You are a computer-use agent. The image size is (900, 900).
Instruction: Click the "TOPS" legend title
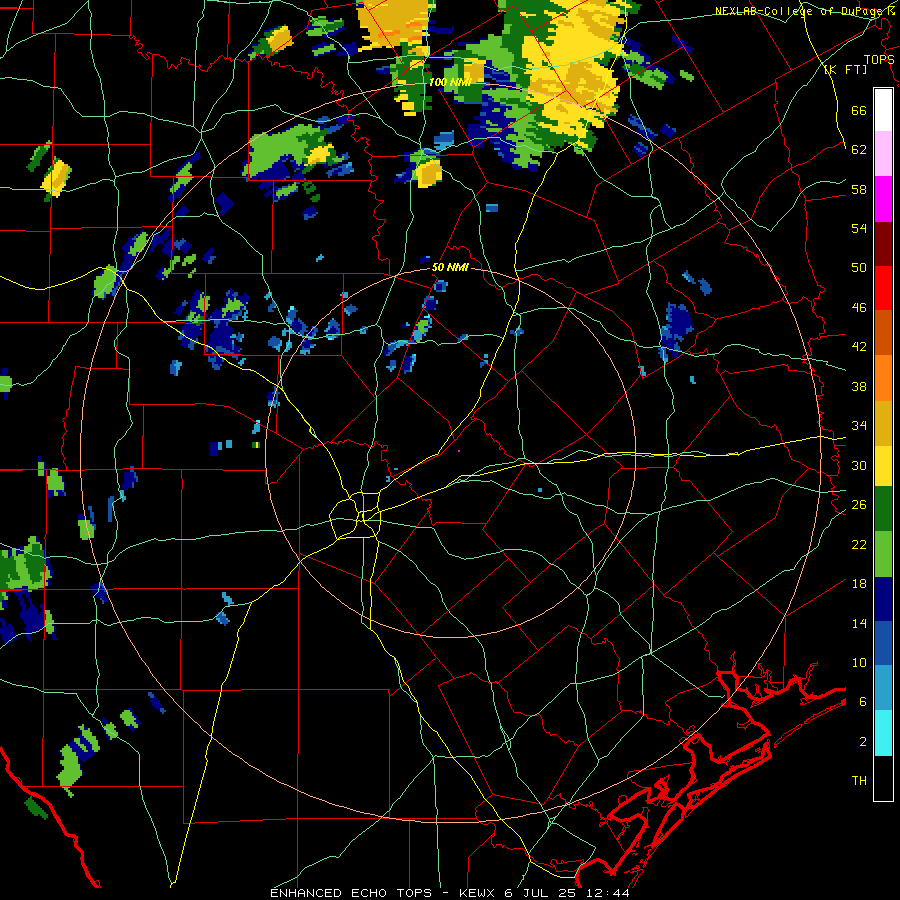(x=879, y=59)
